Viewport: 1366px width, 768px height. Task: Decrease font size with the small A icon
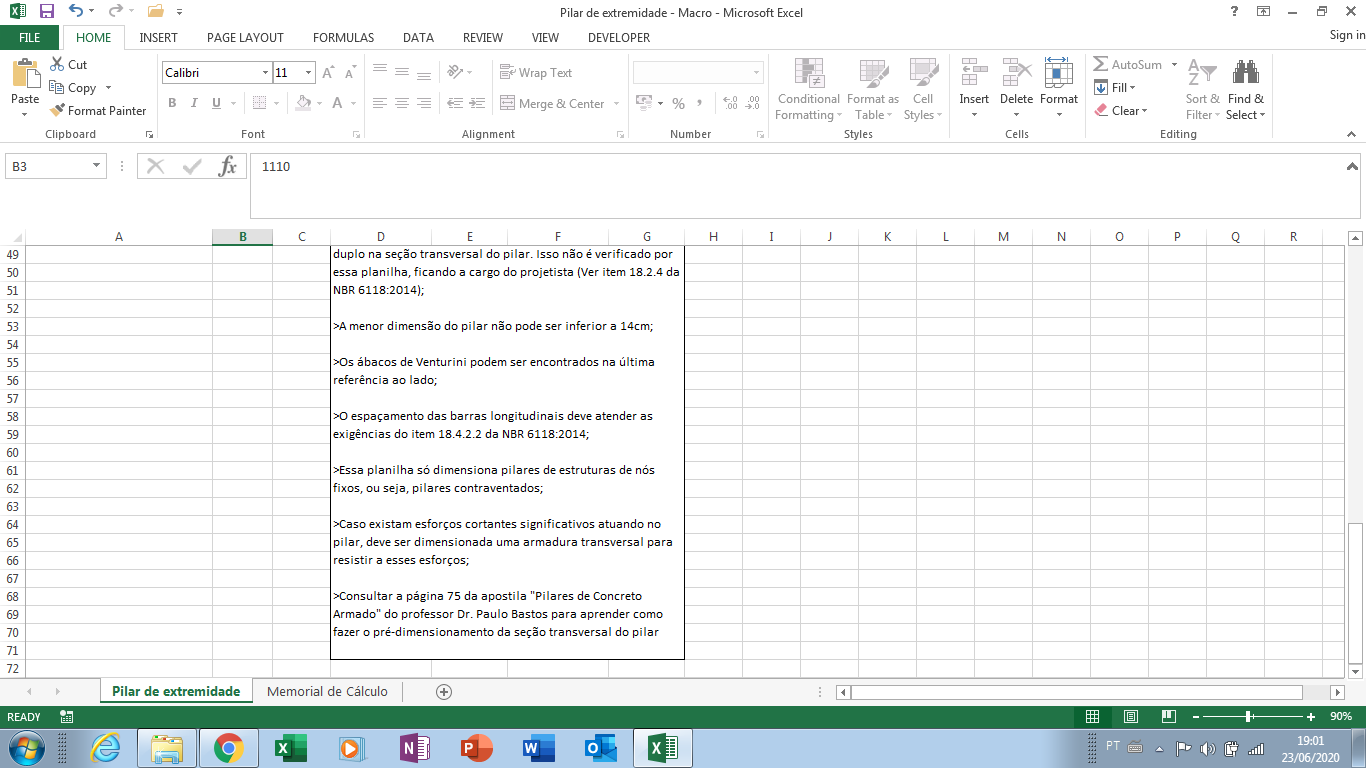[x=350, y=73]
